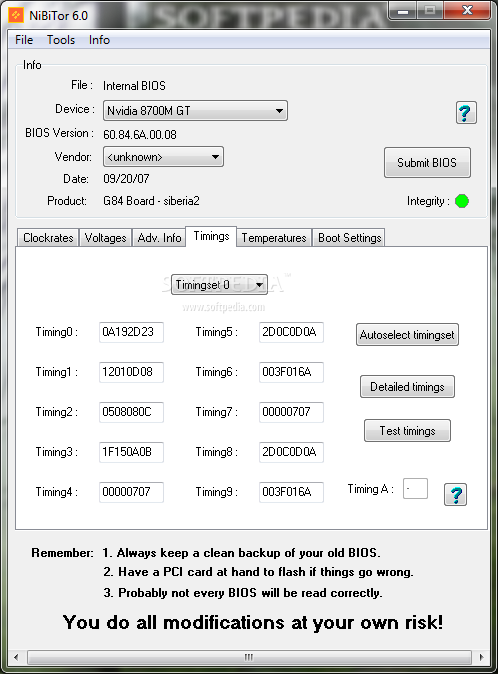Viewport: 498px width, 674px height.
Task: Click the Timing0 field 0A192D23
Action: 131,332
